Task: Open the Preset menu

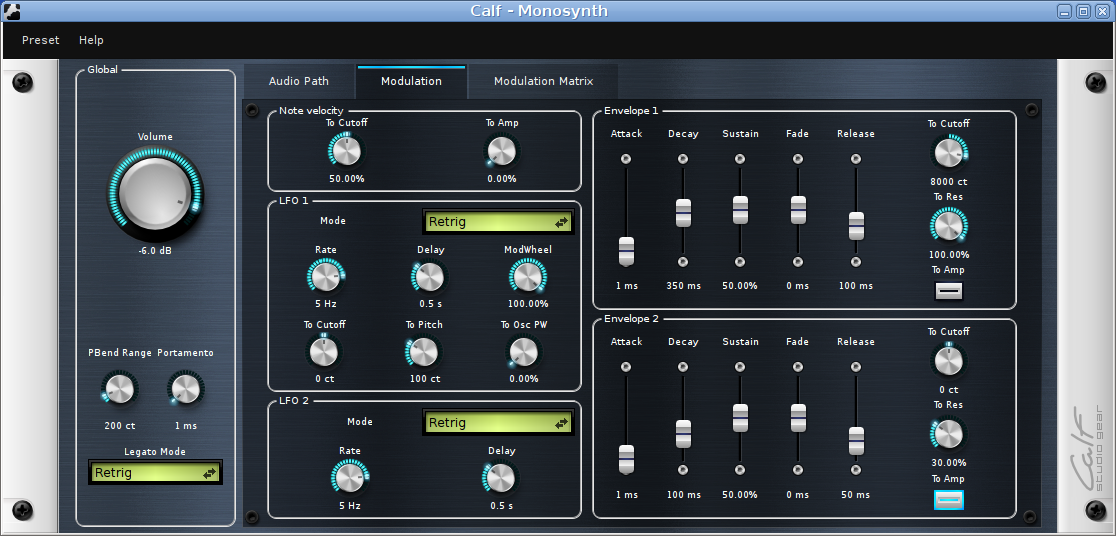Action: click(41, 40)
